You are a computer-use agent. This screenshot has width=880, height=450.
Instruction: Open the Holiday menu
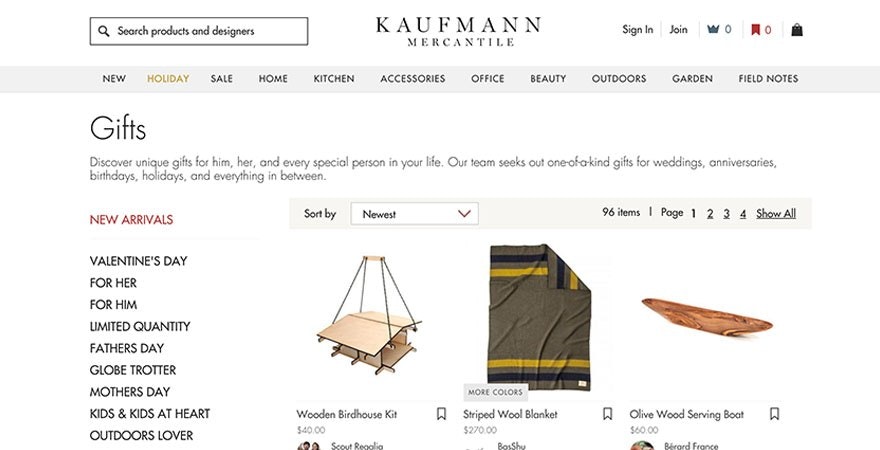coord(168,79)
